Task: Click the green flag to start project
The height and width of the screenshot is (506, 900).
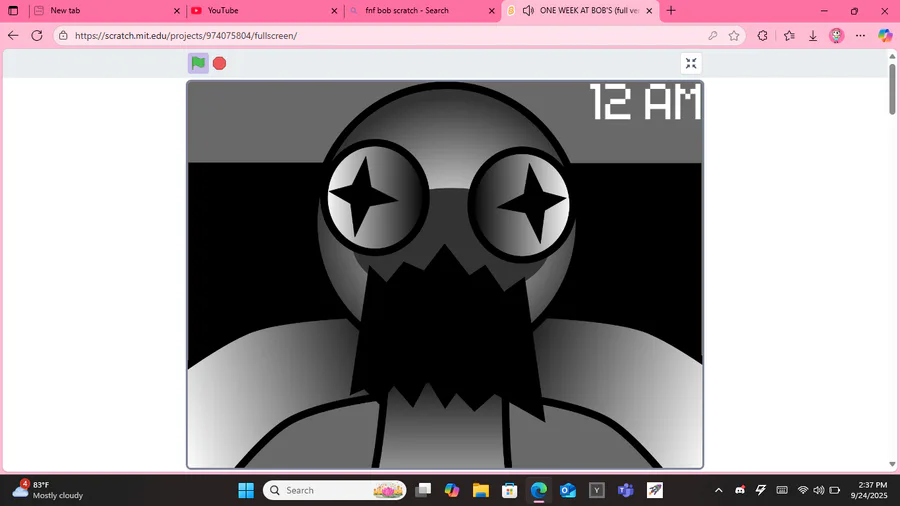Action: coord(198,63)
